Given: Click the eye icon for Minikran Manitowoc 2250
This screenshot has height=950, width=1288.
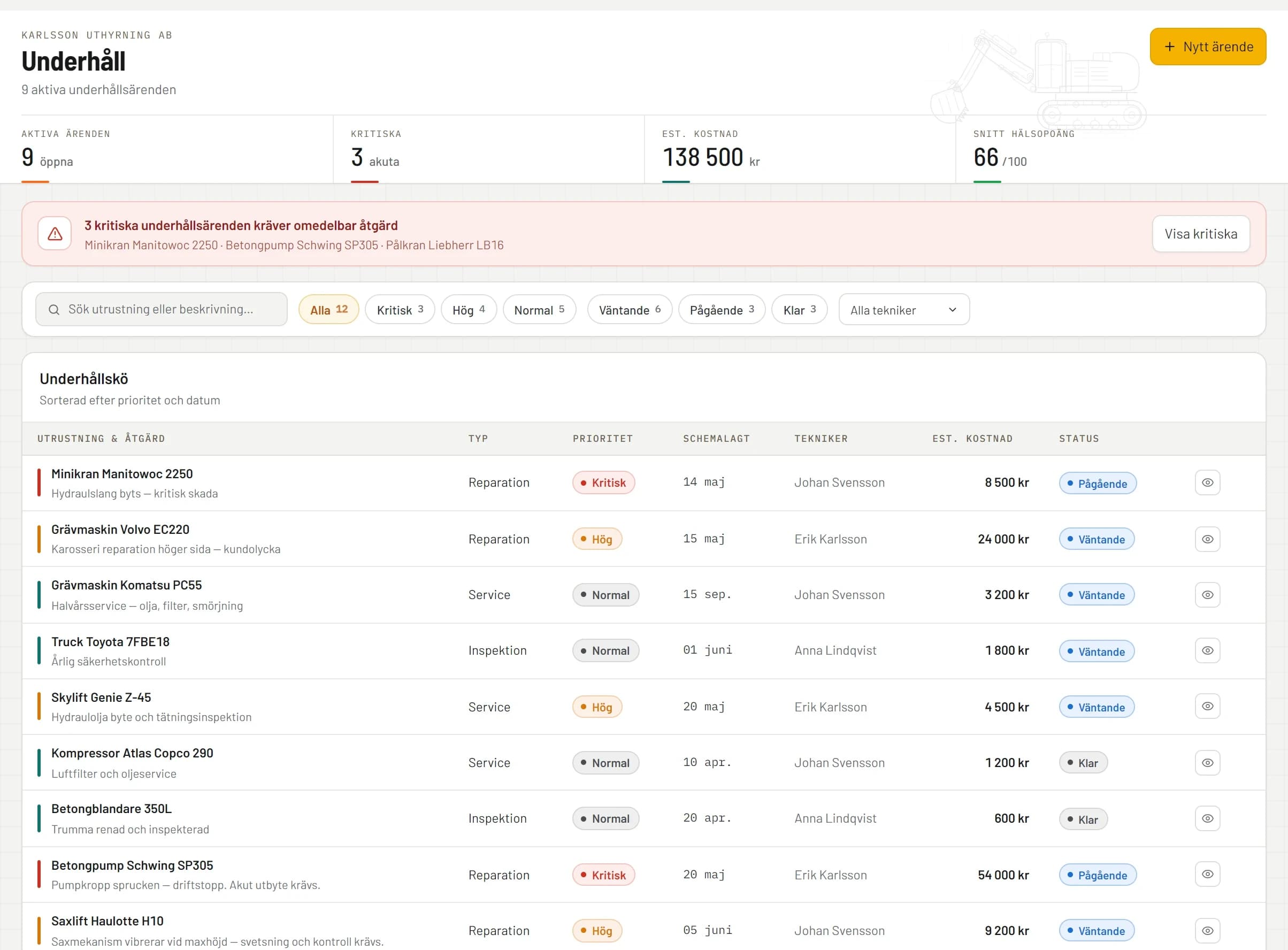Looking at the screenshot, I should [x=1207, y=482].
